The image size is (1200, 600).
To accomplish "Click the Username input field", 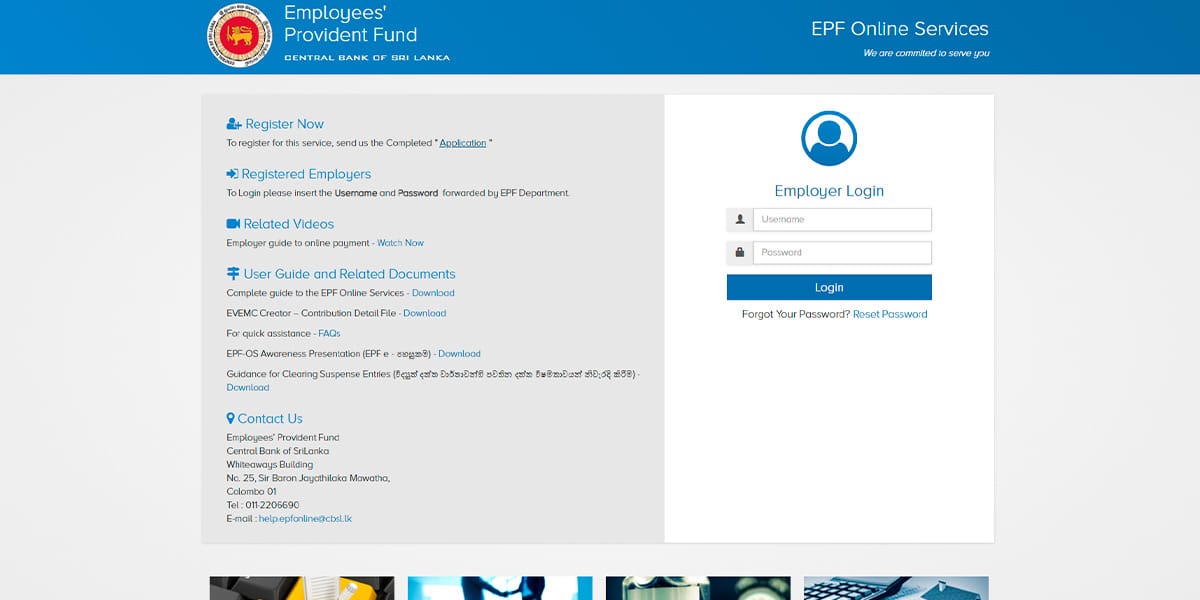I will 842,219.
